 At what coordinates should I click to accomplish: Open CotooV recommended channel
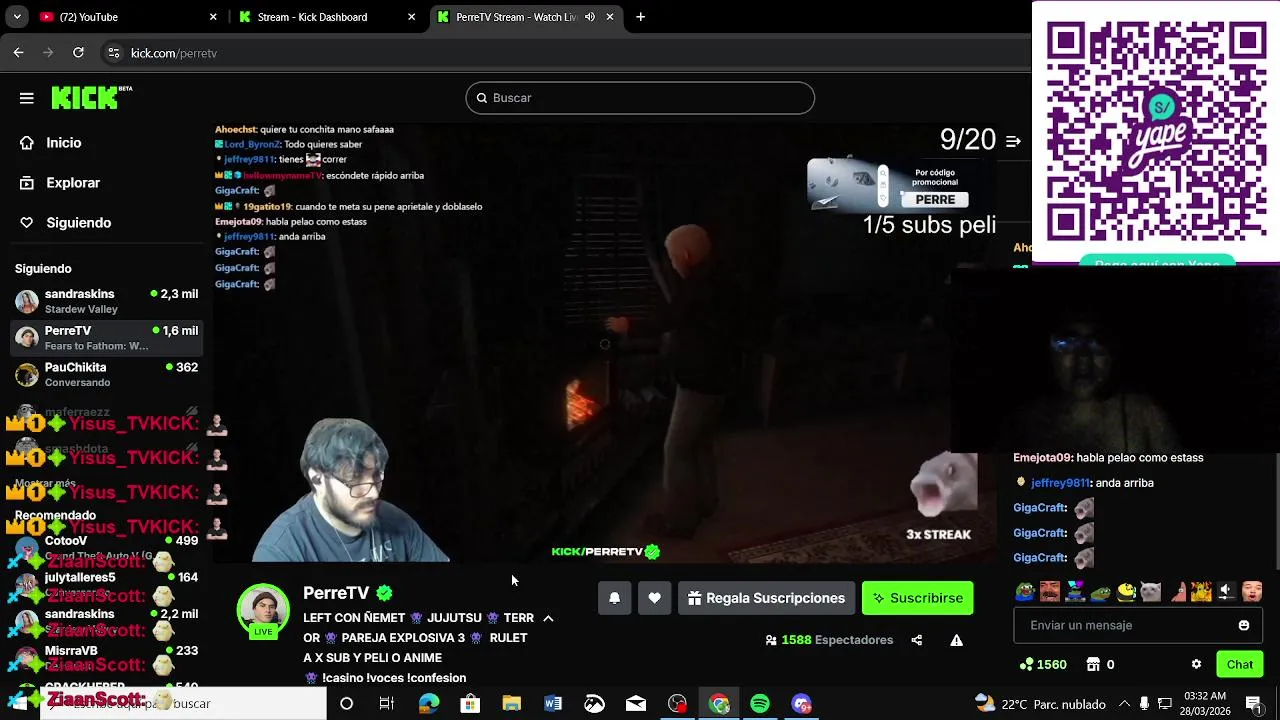[x=106, y=547]
